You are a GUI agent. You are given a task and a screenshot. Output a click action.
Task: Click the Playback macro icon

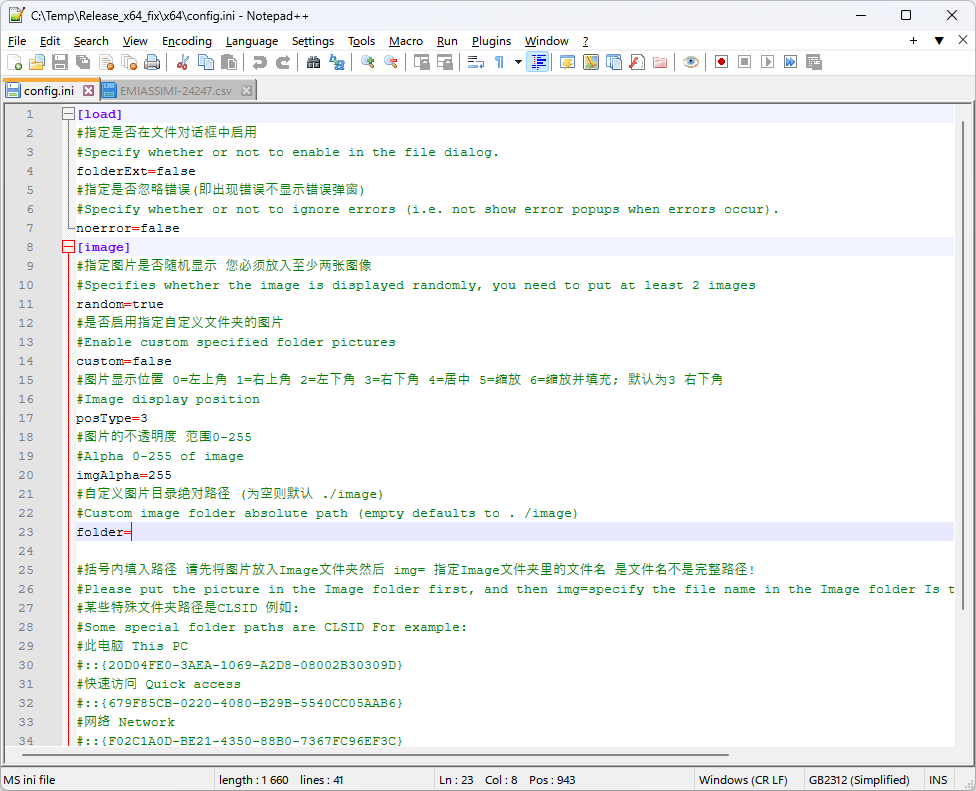point(767,62)
